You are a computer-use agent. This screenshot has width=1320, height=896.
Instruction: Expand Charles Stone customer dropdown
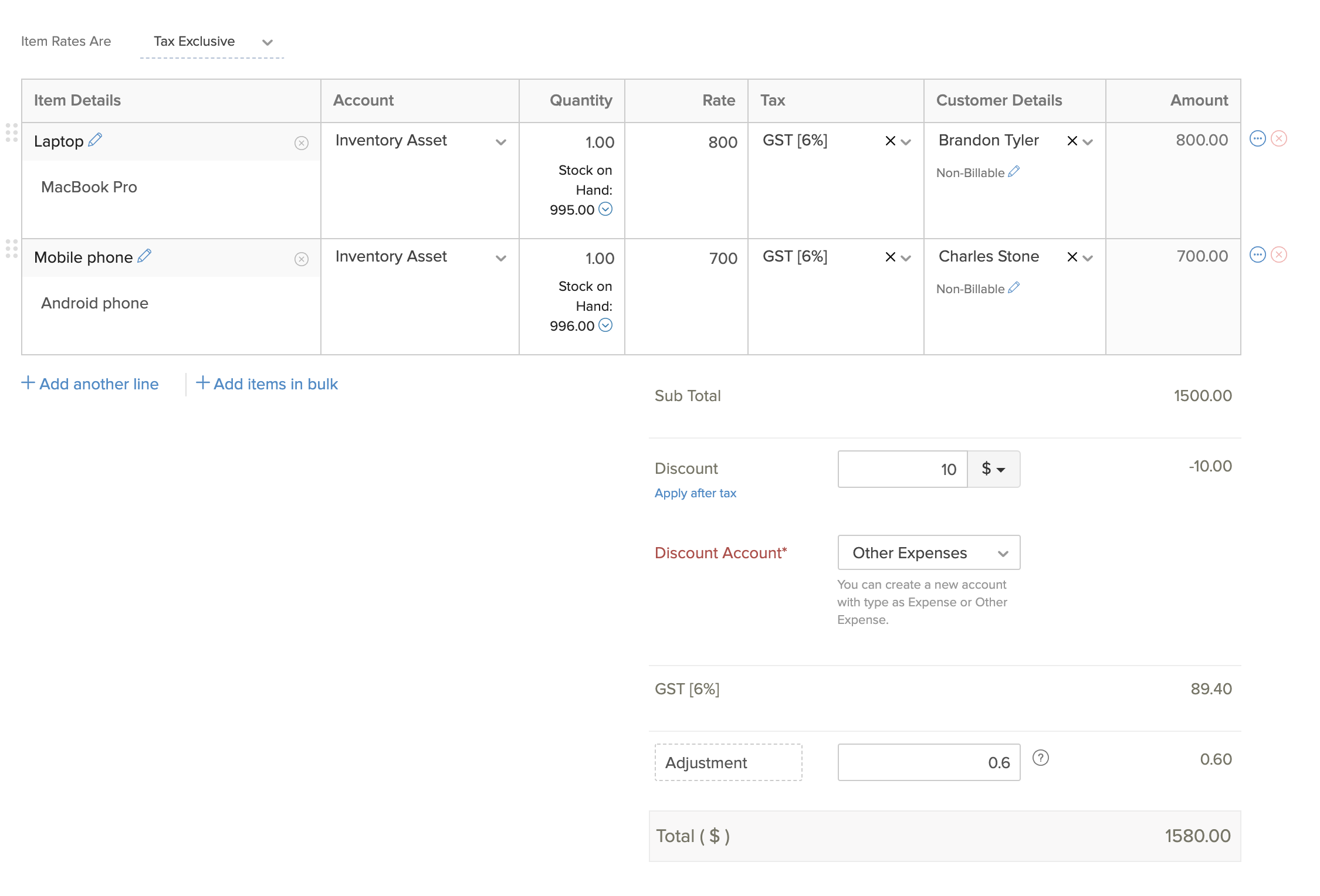tap(1088, 257)
